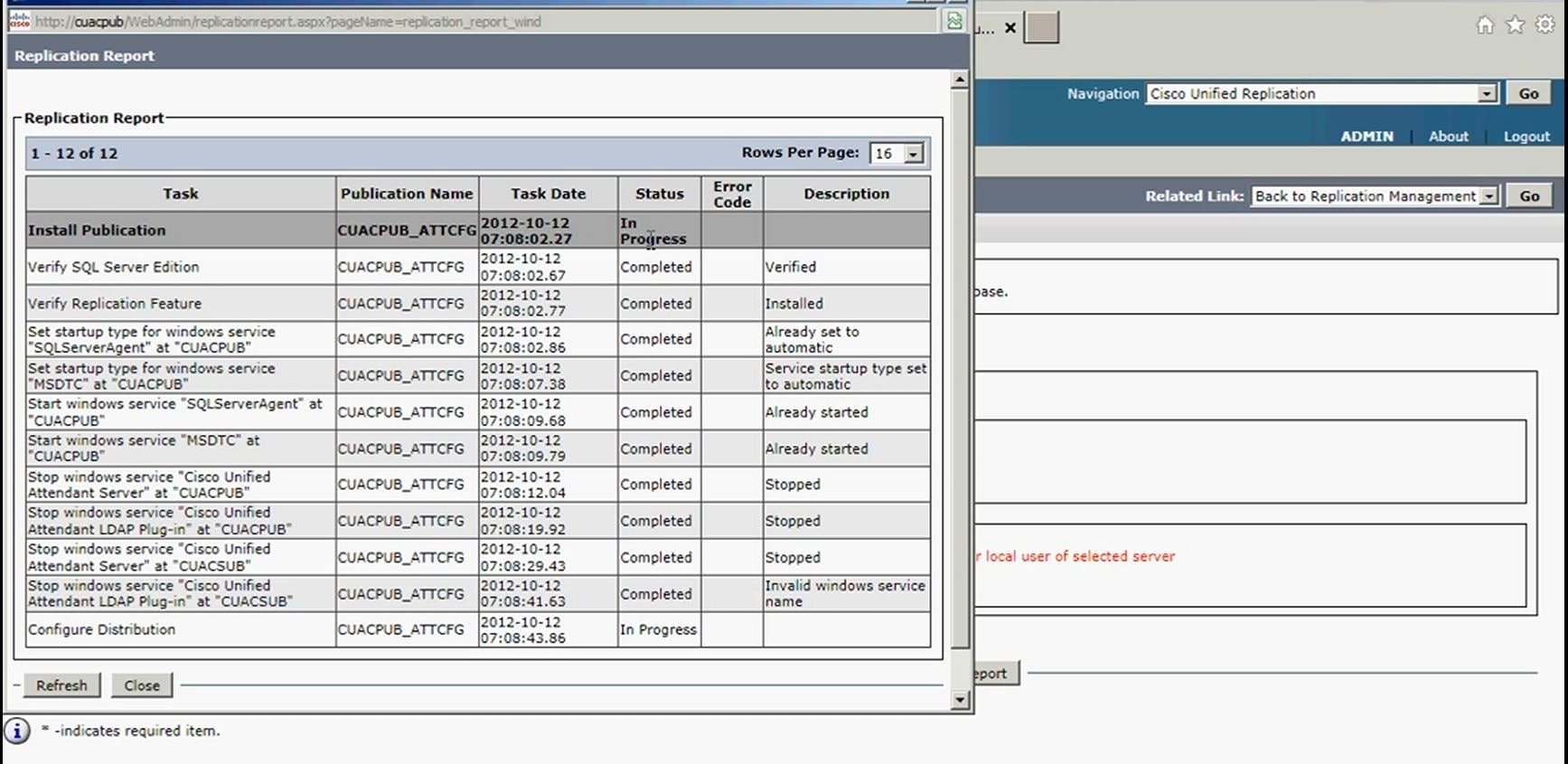1568x764 pixels.
Task: Click the info icon beside the required item note
Action: tap(17, 731)
